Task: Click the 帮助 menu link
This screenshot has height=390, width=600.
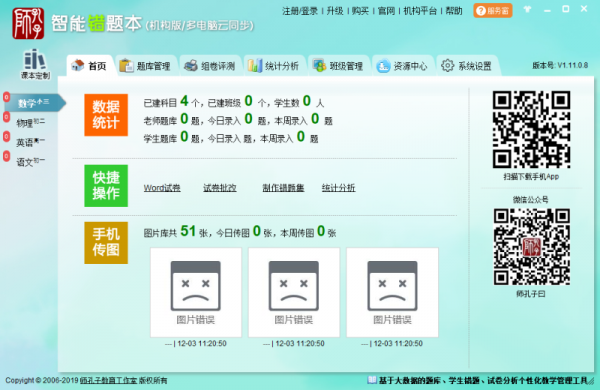Action: click(454, 11)
